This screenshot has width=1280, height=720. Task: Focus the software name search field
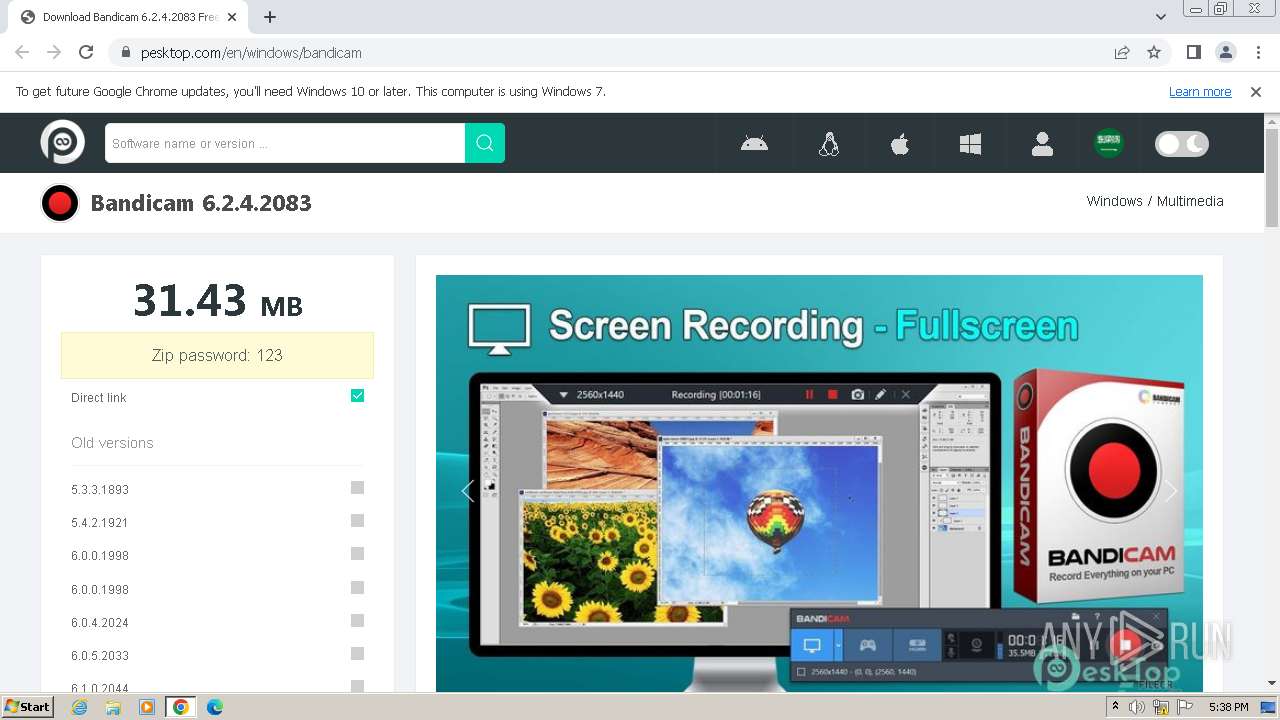(x=285, y=143)
